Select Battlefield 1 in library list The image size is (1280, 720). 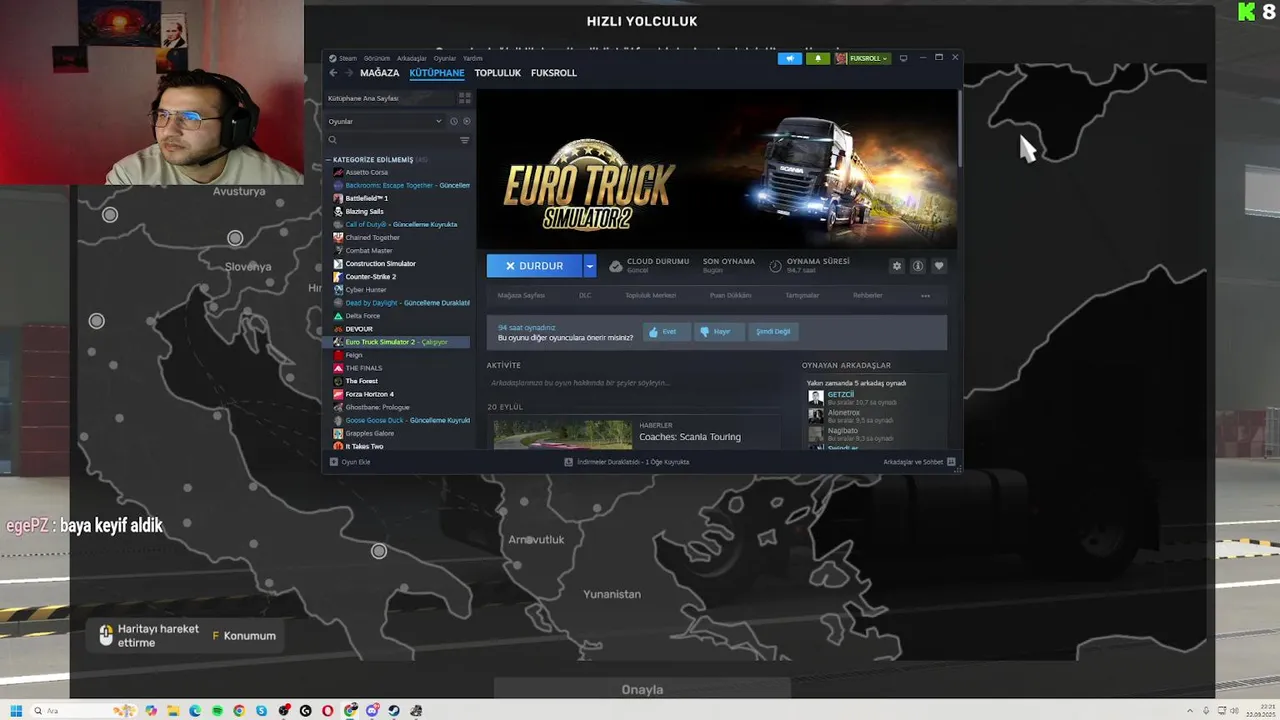pyautogui.click(x=401, y=198)
